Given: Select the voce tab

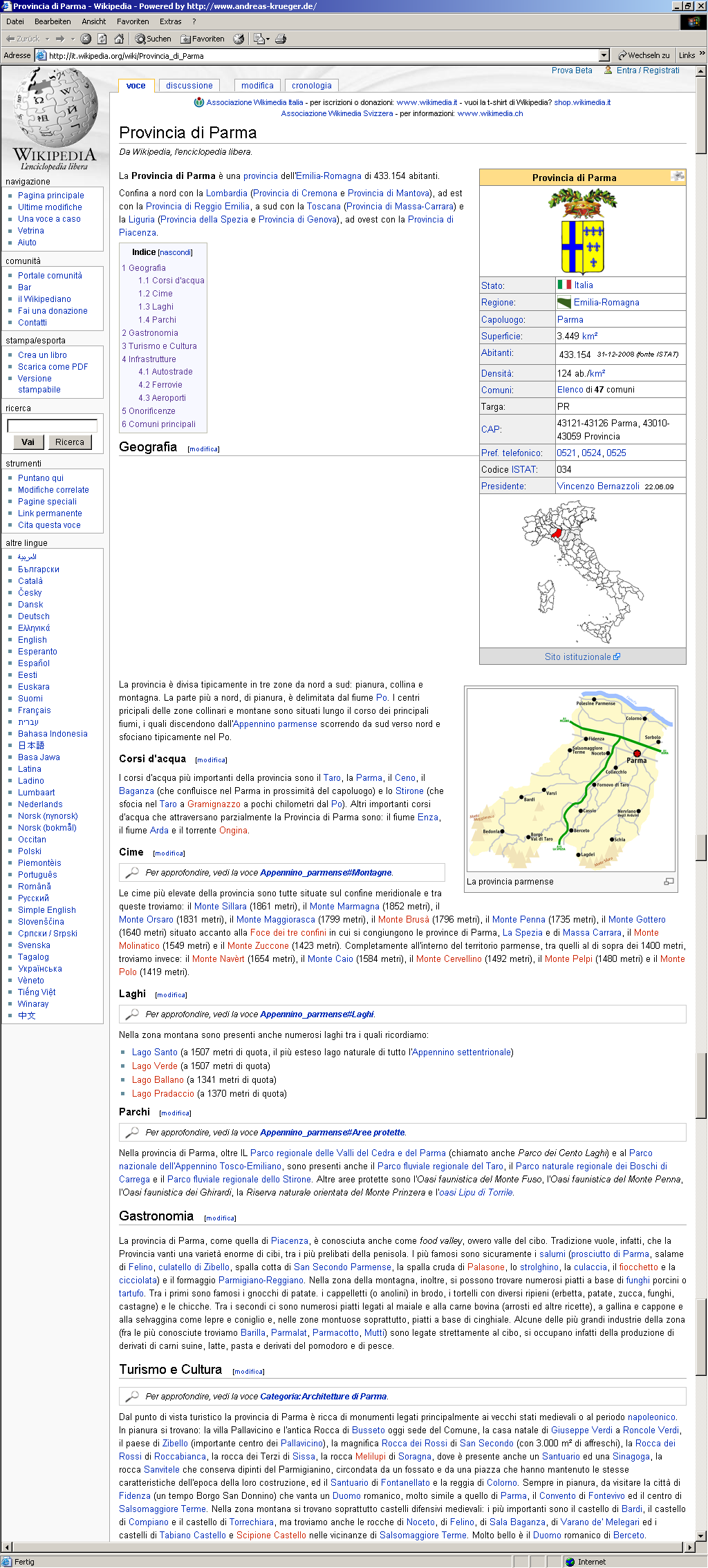Looking at the screenshot, I should (136, 86).
